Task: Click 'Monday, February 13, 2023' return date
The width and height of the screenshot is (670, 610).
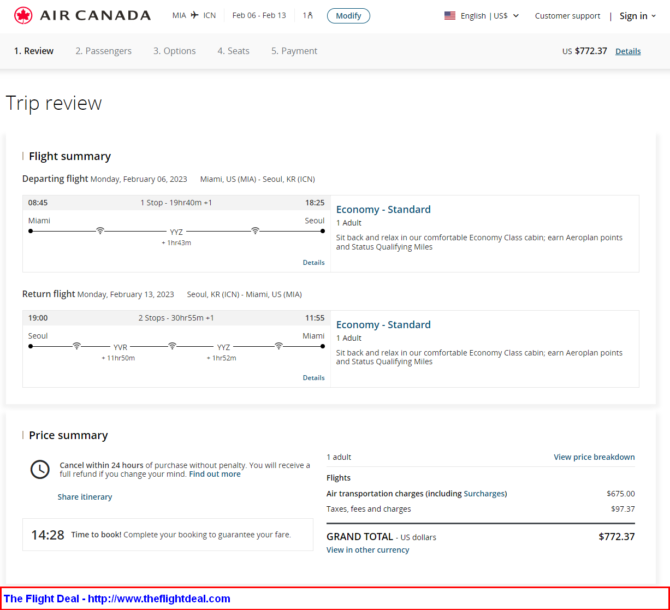Action: [x=126, y=294]
